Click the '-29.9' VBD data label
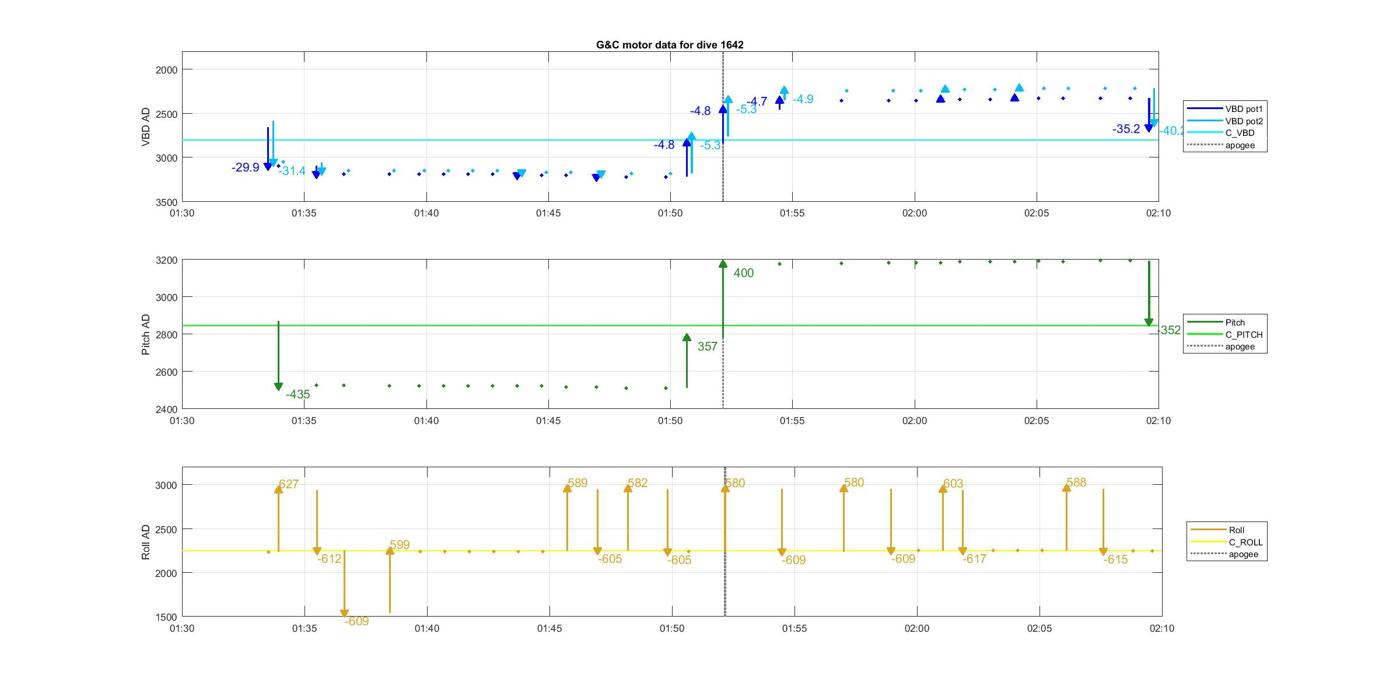 click(245, 168)
